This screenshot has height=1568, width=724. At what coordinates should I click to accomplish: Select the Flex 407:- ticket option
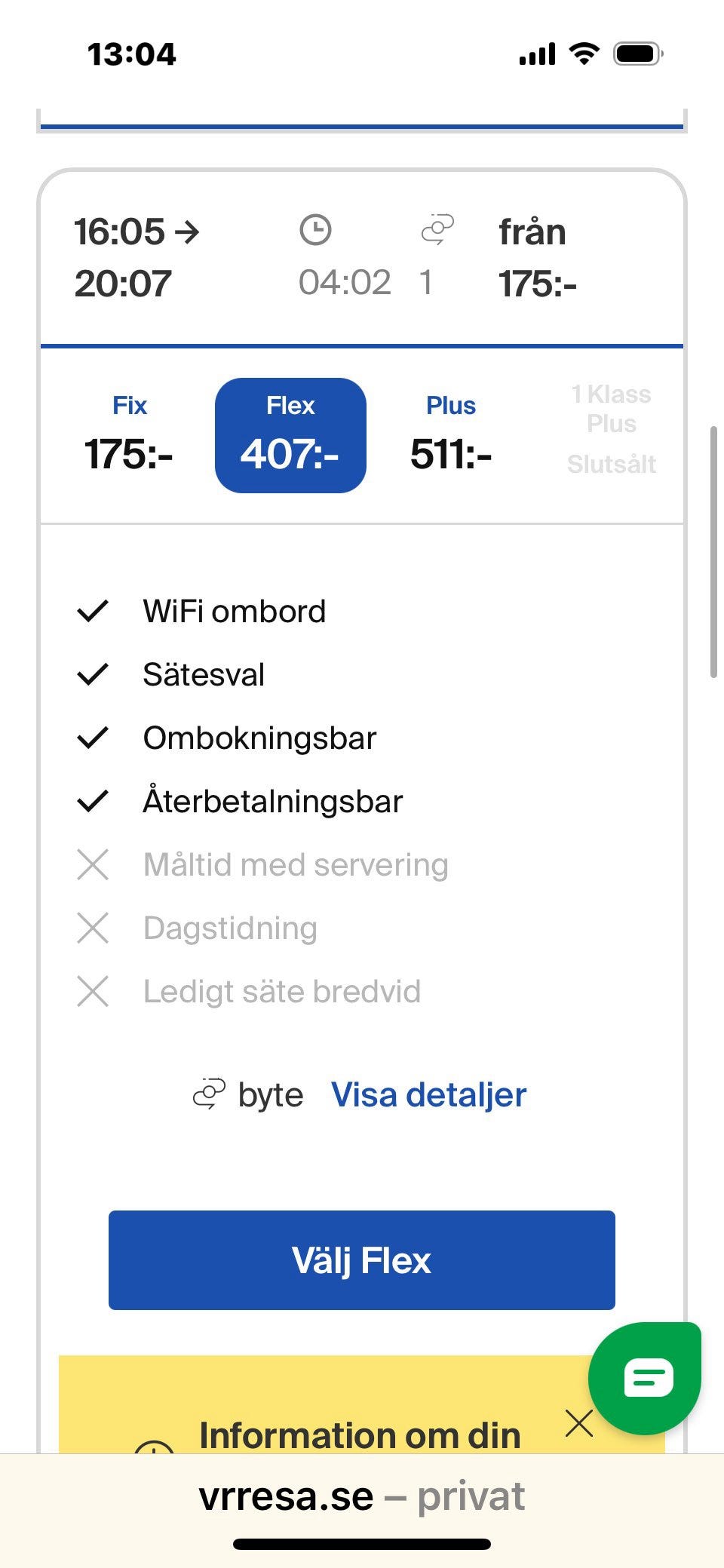click(x=290, y=436)
